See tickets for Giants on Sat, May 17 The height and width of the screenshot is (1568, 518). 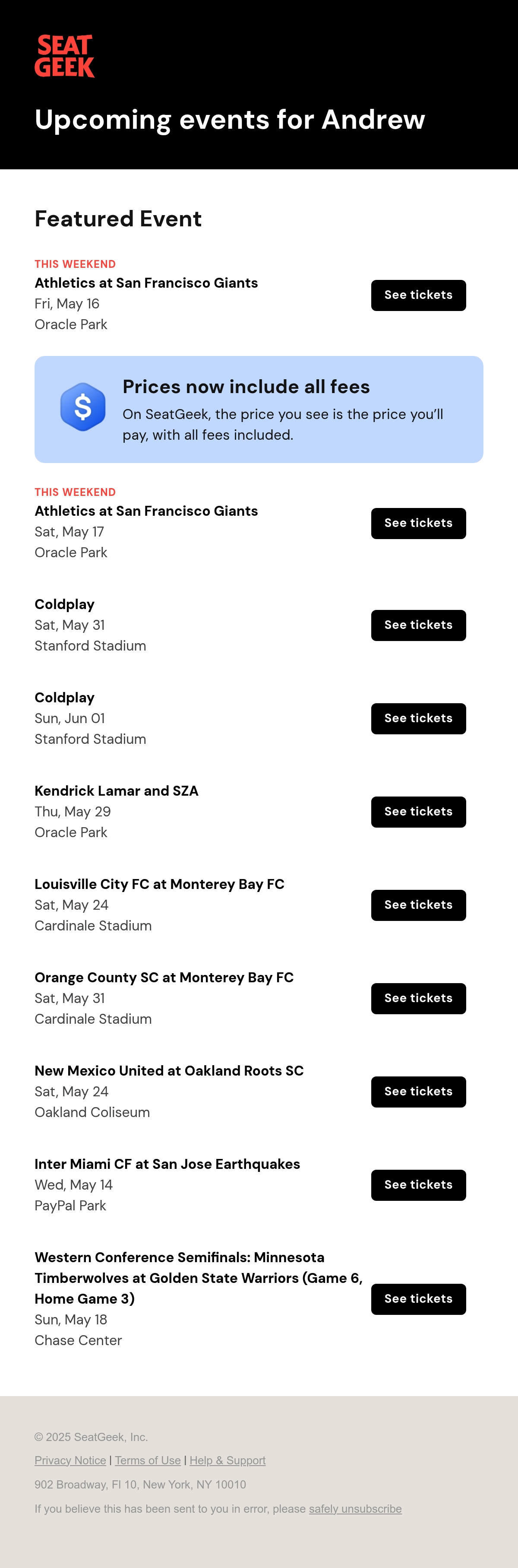[x=418, y=524]
